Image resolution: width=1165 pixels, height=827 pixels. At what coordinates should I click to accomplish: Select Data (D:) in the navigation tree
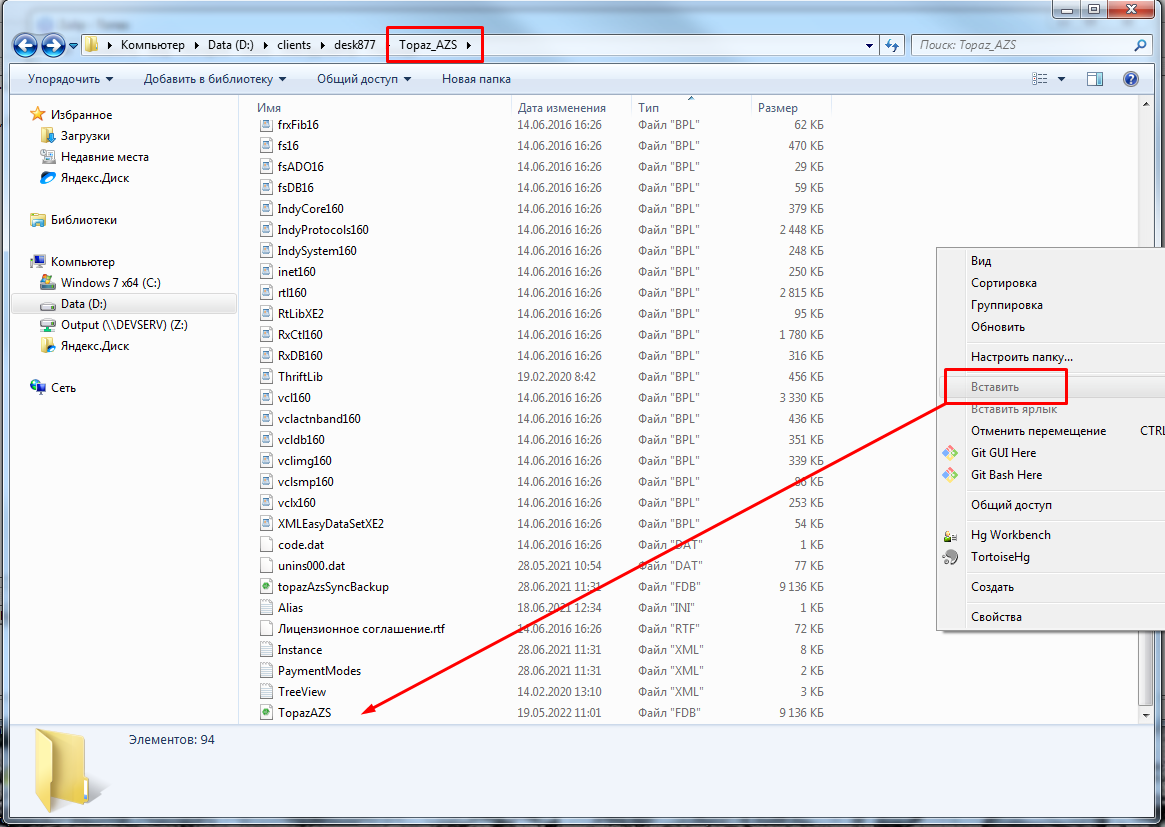[x=84, y=304]
